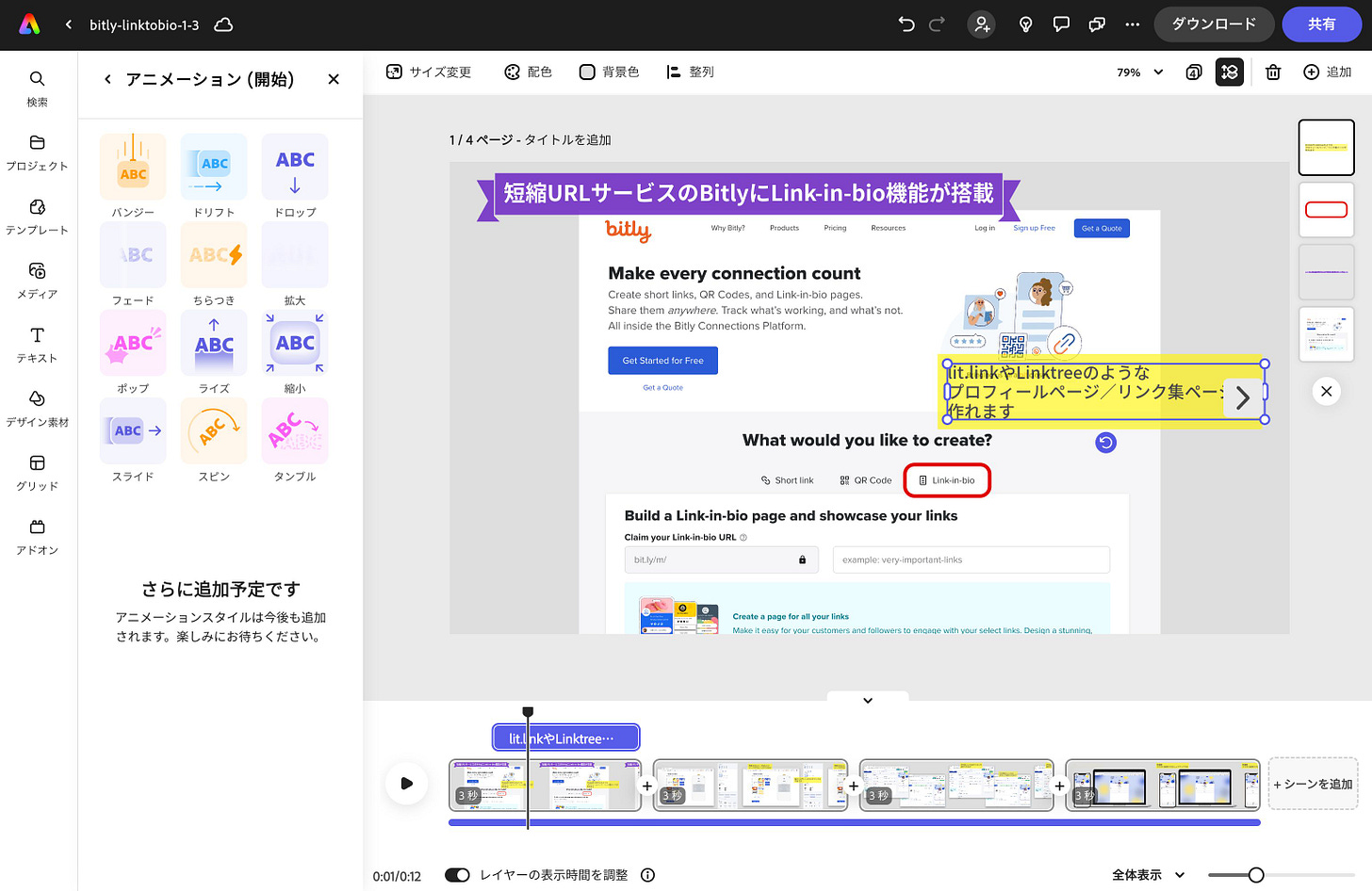Toggle レイヤーの表示時間を調整 switch

pos(457,875)
